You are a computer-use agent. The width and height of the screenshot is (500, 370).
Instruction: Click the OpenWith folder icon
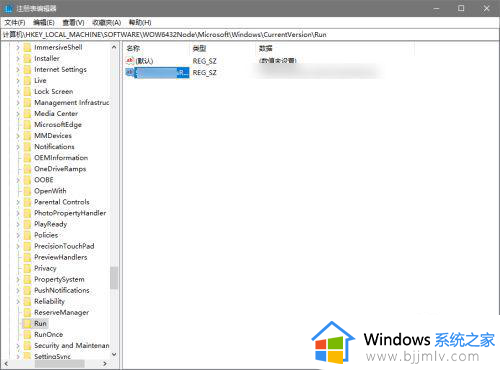click(27, 191)
